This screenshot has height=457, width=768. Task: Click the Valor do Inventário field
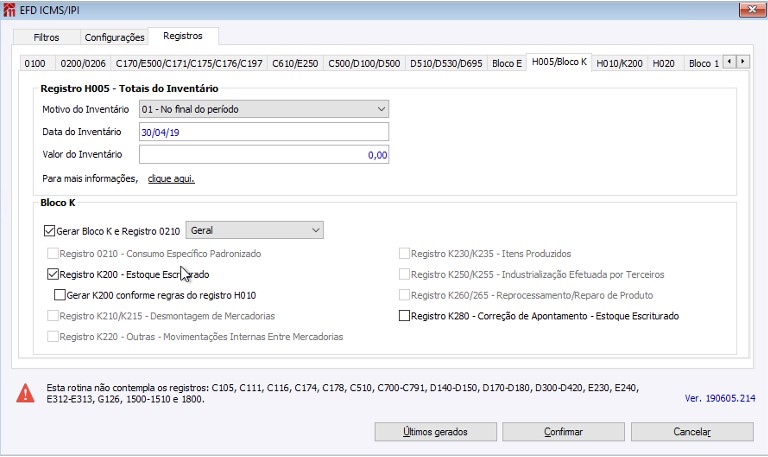tap(264, 155)
